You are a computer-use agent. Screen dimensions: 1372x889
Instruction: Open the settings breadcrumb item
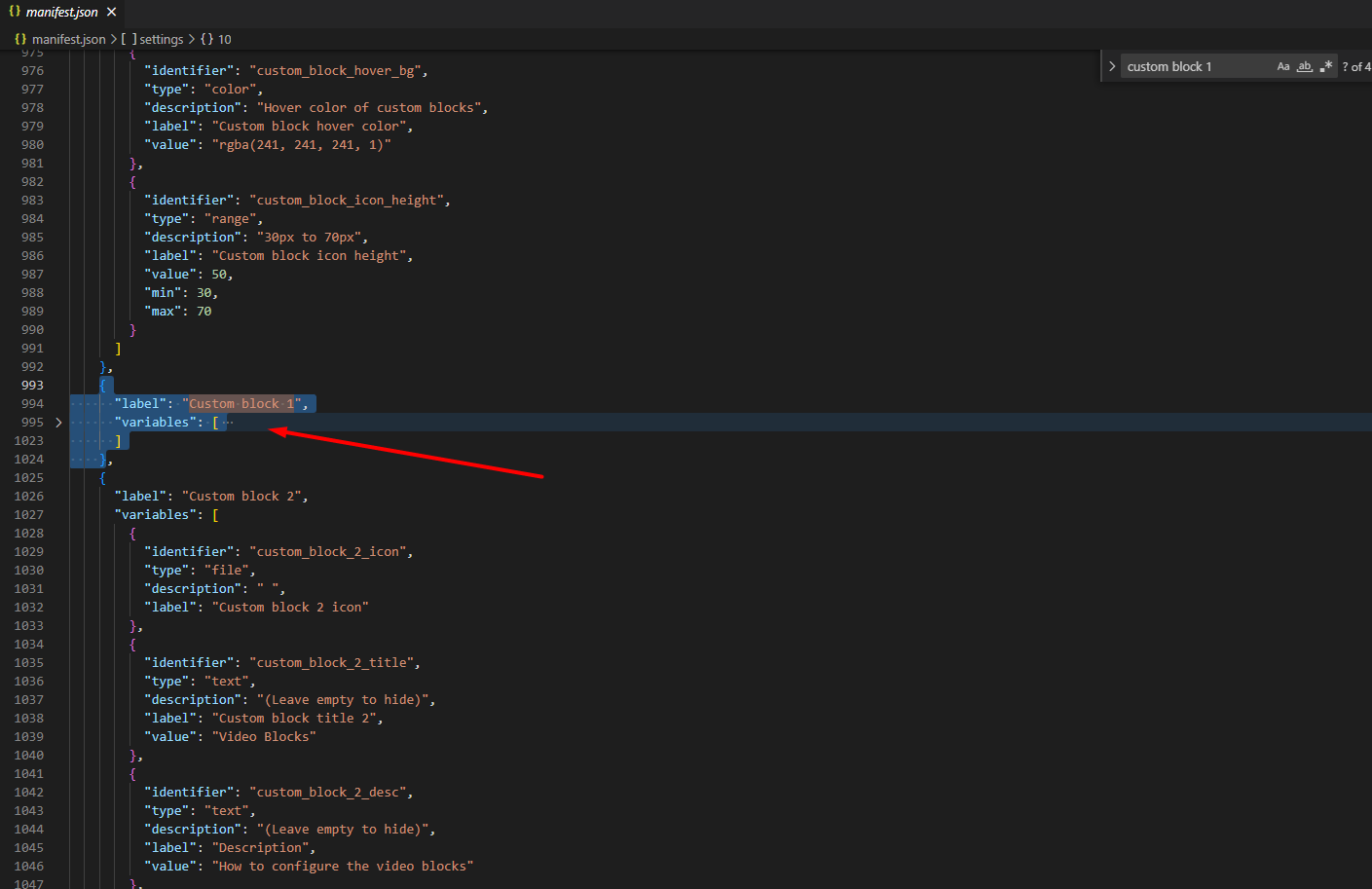pyautogui.click(x=161, y=39)
